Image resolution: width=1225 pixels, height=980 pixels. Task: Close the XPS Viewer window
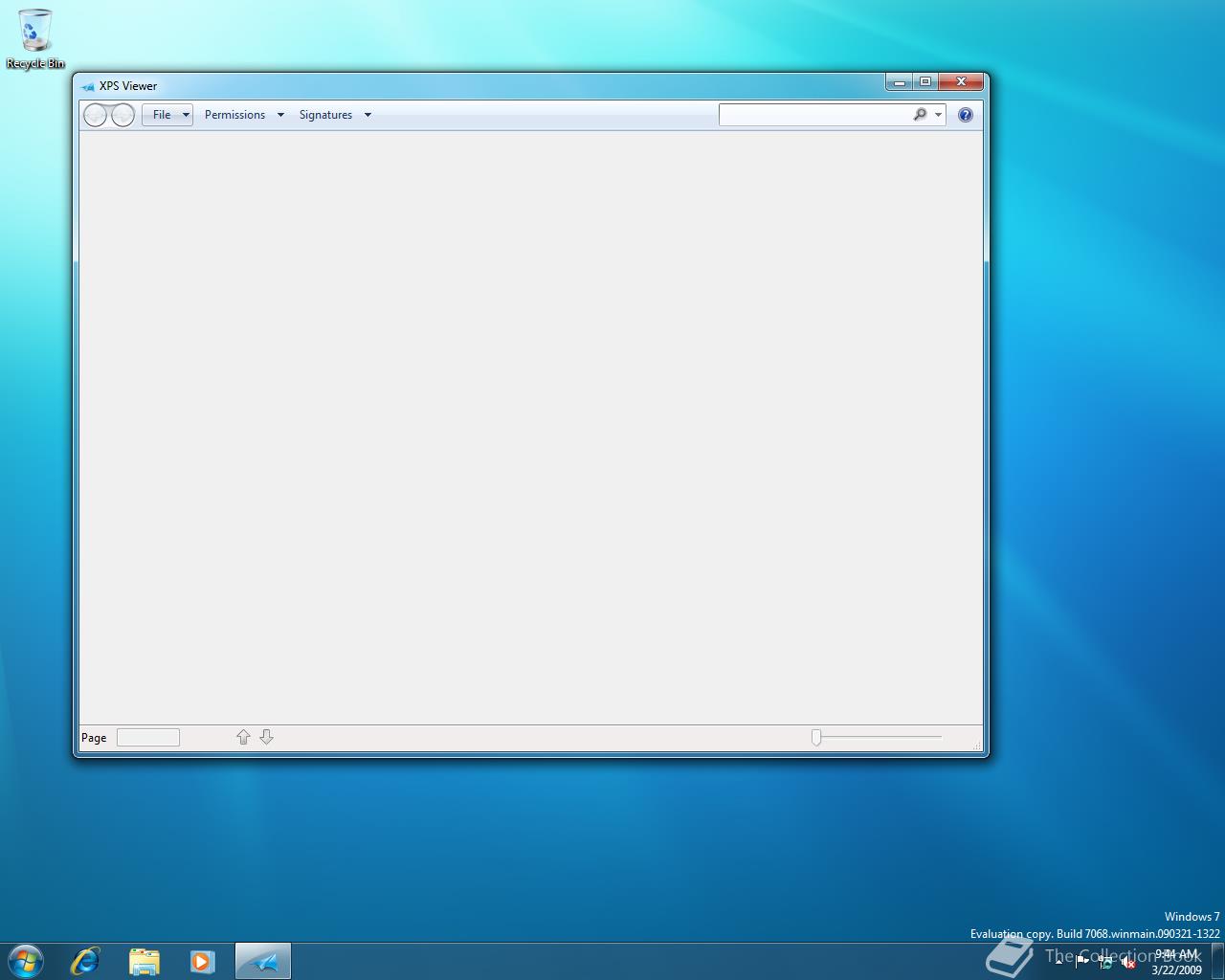961,82
